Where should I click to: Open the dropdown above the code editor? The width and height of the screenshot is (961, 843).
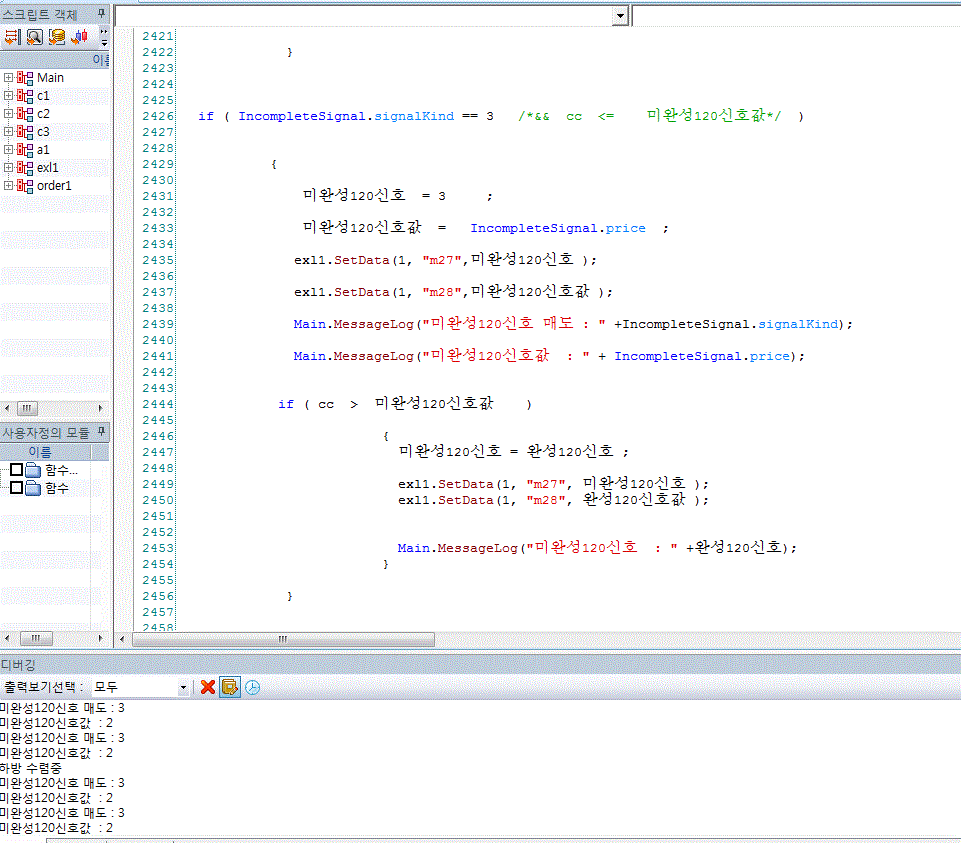click(620, 16)
